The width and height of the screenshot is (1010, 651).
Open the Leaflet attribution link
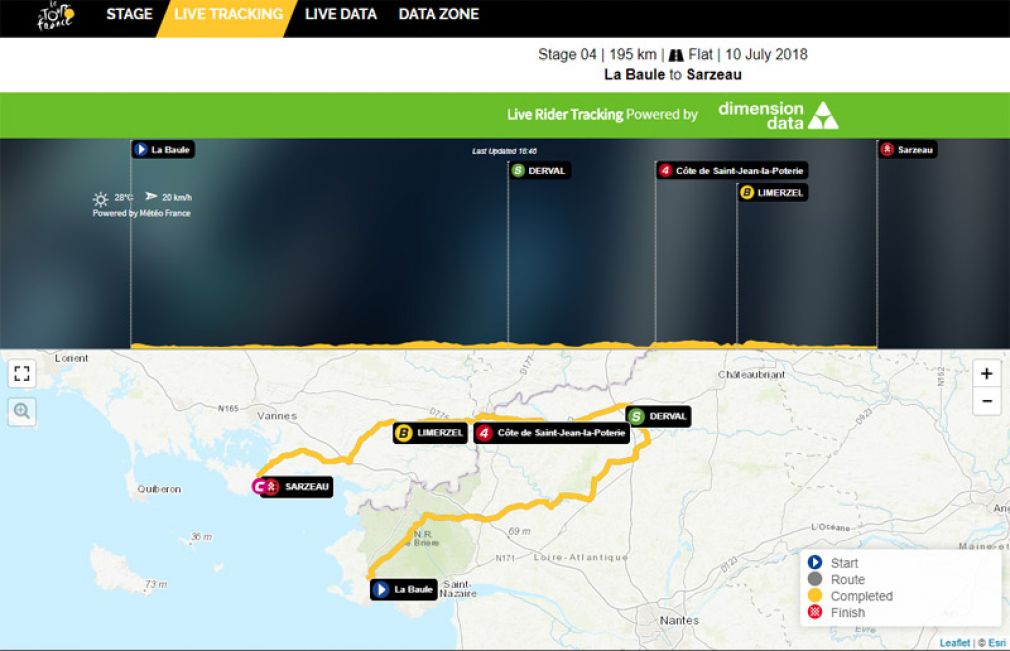pos(955,643)
